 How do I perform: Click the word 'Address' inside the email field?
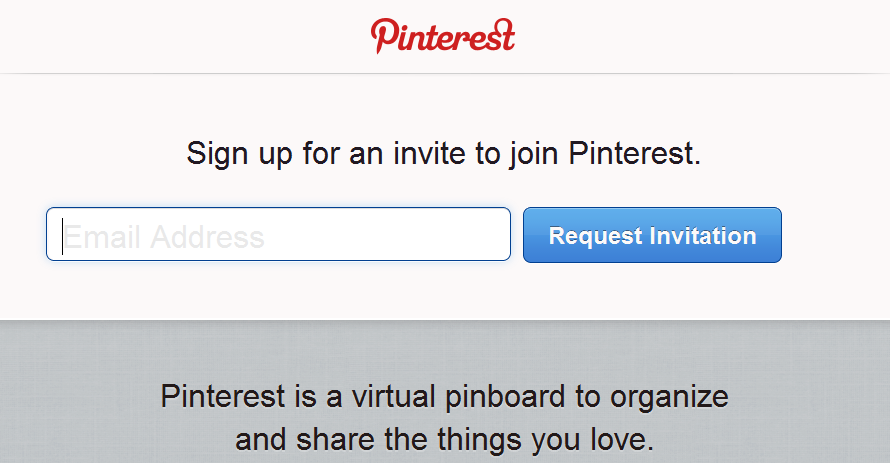click(207, 237)
